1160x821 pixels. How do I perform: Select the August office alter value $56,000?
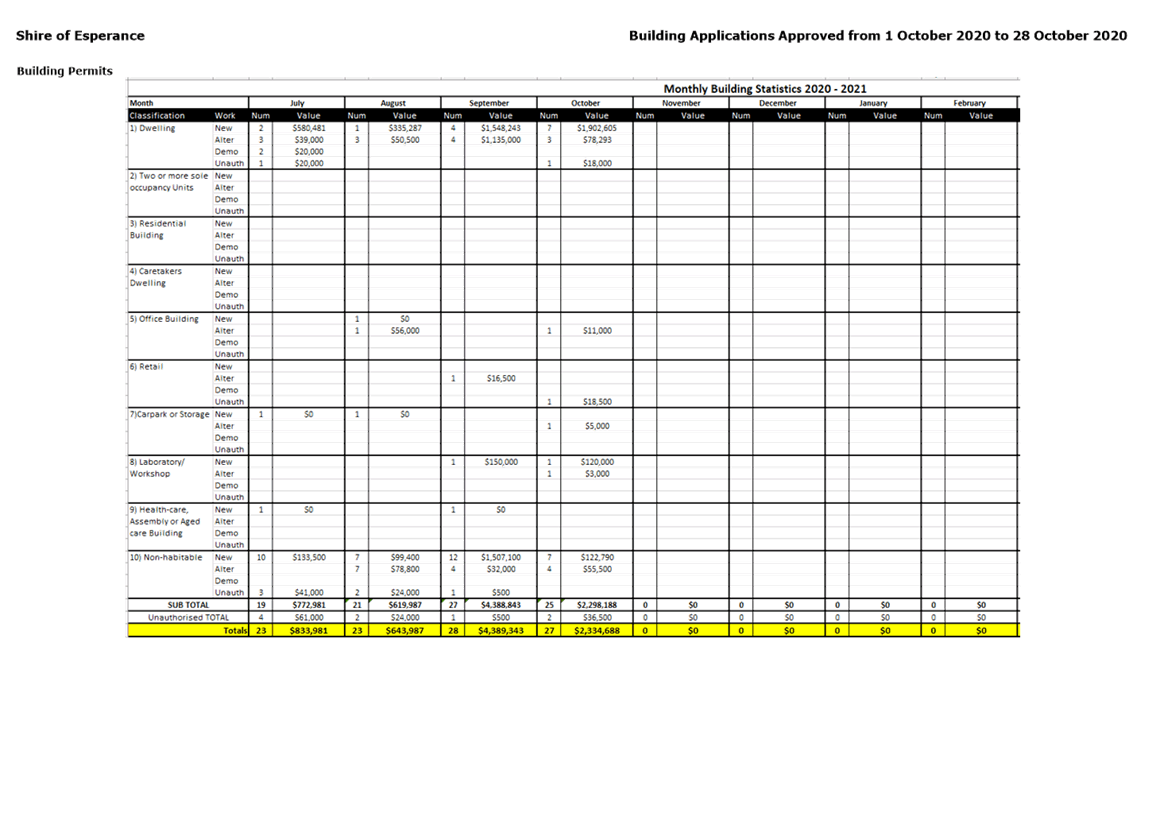click(x=405, y=331)
